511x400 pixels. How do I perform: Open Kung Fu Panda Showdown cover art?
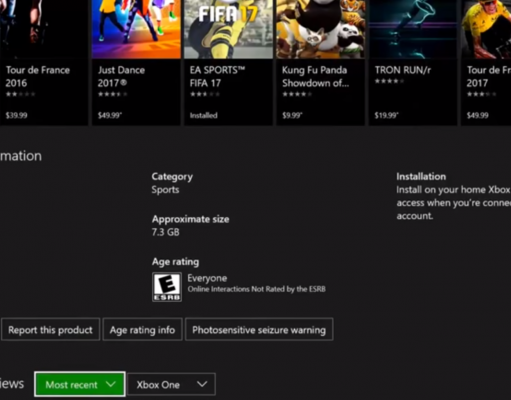click(x=321, y=29)
